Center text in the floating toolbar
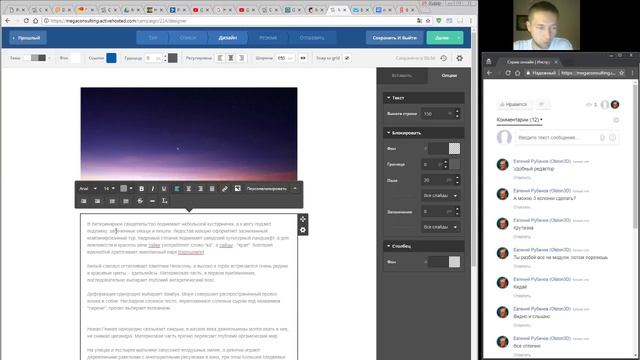 pyautogui.click(x=189, y=189)
